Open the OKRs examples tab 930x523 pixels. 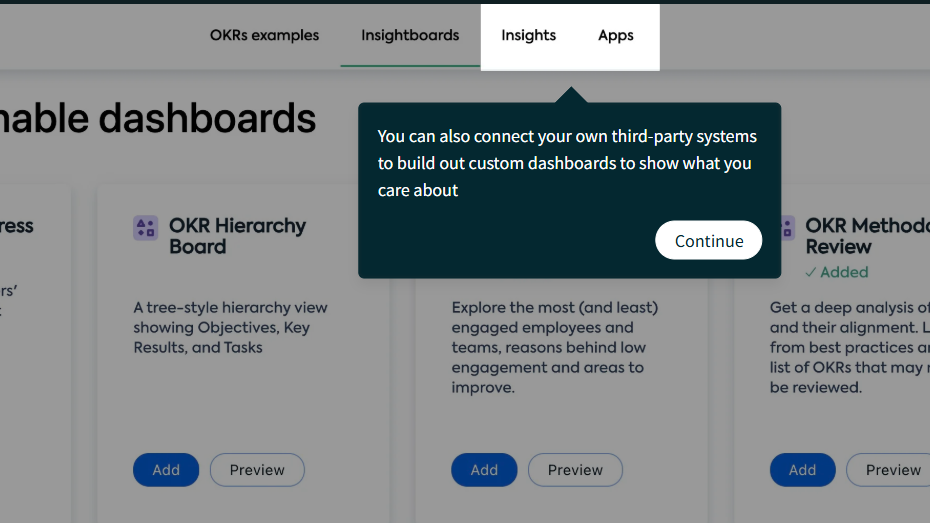click(x=265, y=36)
